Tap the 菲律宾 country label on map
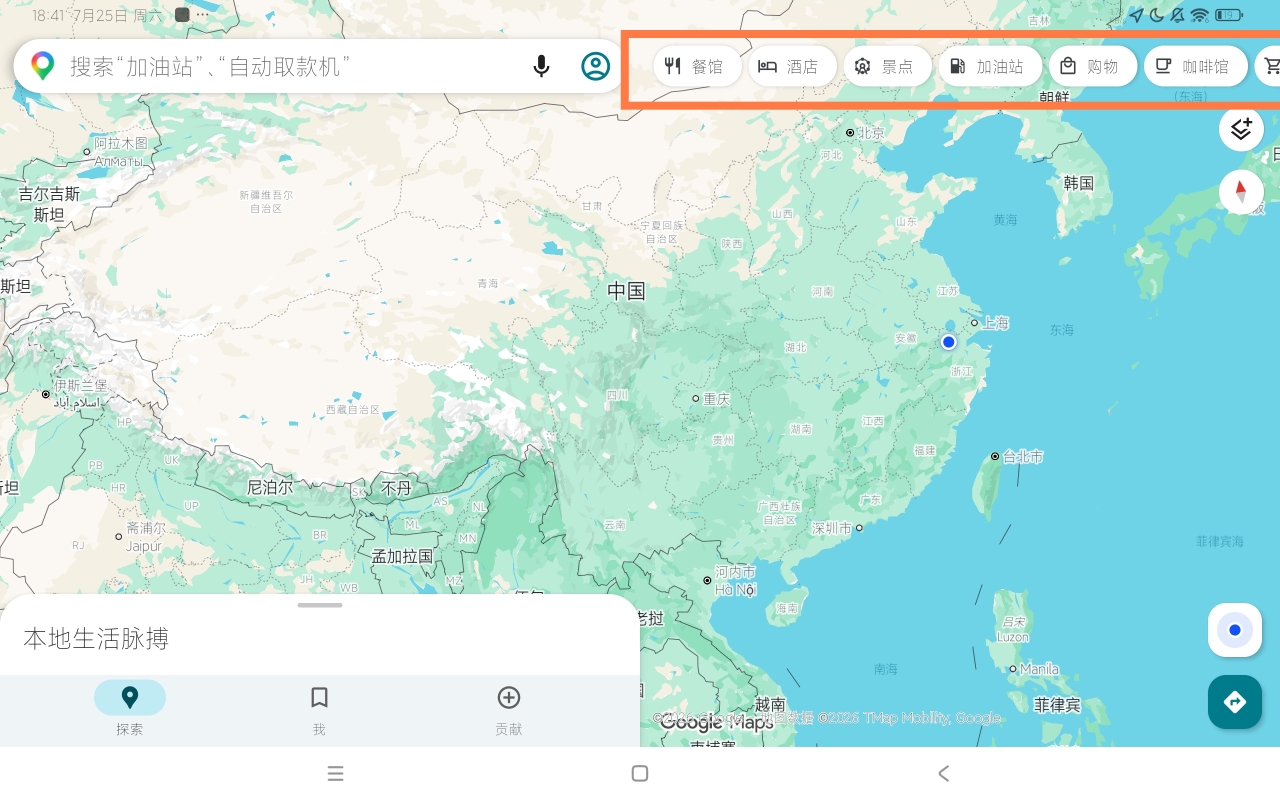Viewport: 1280px width, 800px height. [x=1057, y=705]
